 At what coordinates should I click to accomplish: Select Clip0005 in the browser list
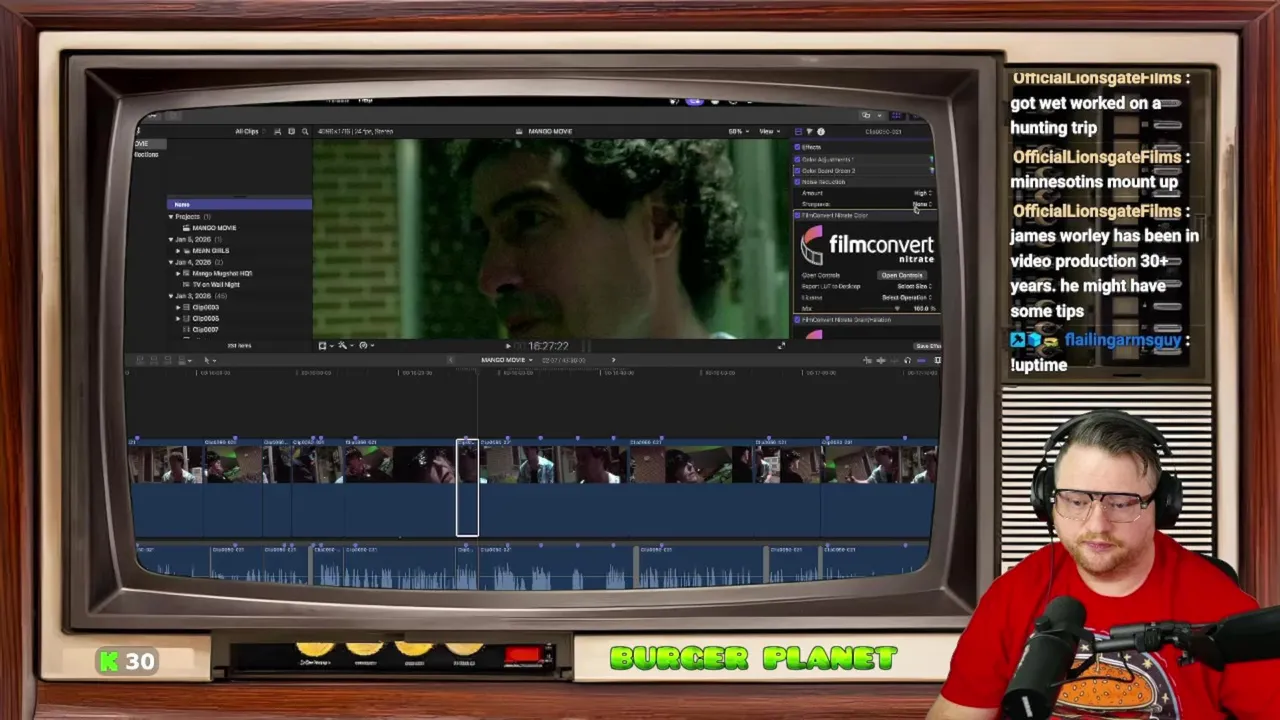pyautogui.click(x=204, y=318)
